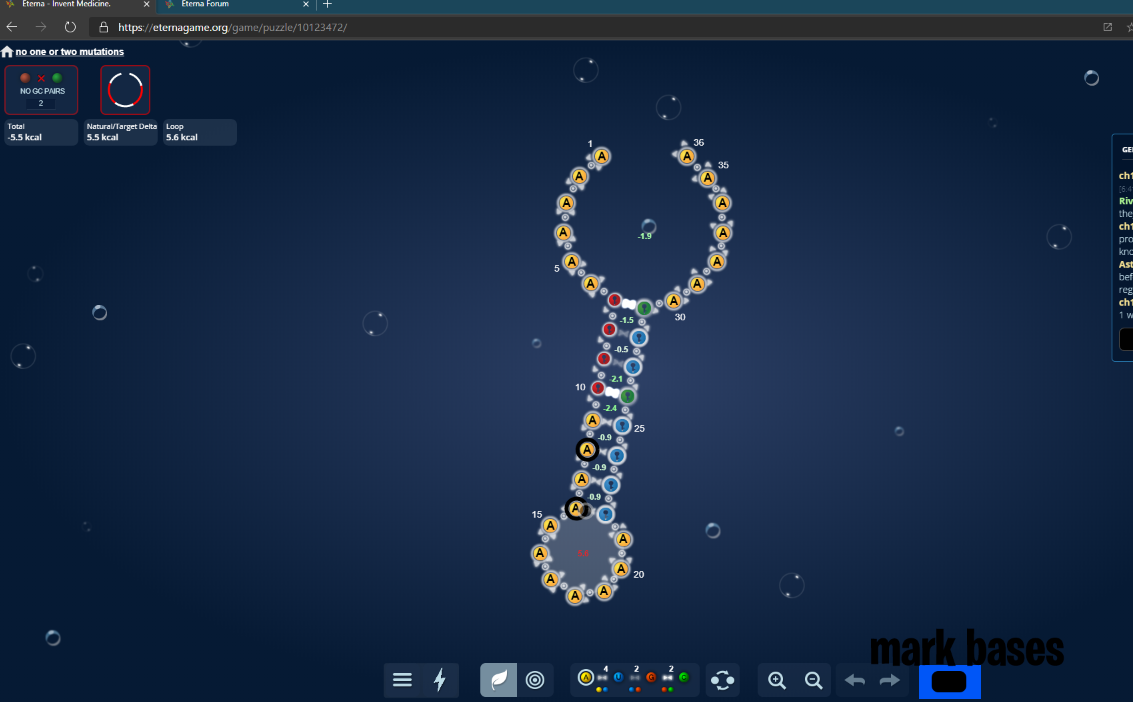
Task: Click the home icon beside puzzle title
Action: tap(7, 51)
